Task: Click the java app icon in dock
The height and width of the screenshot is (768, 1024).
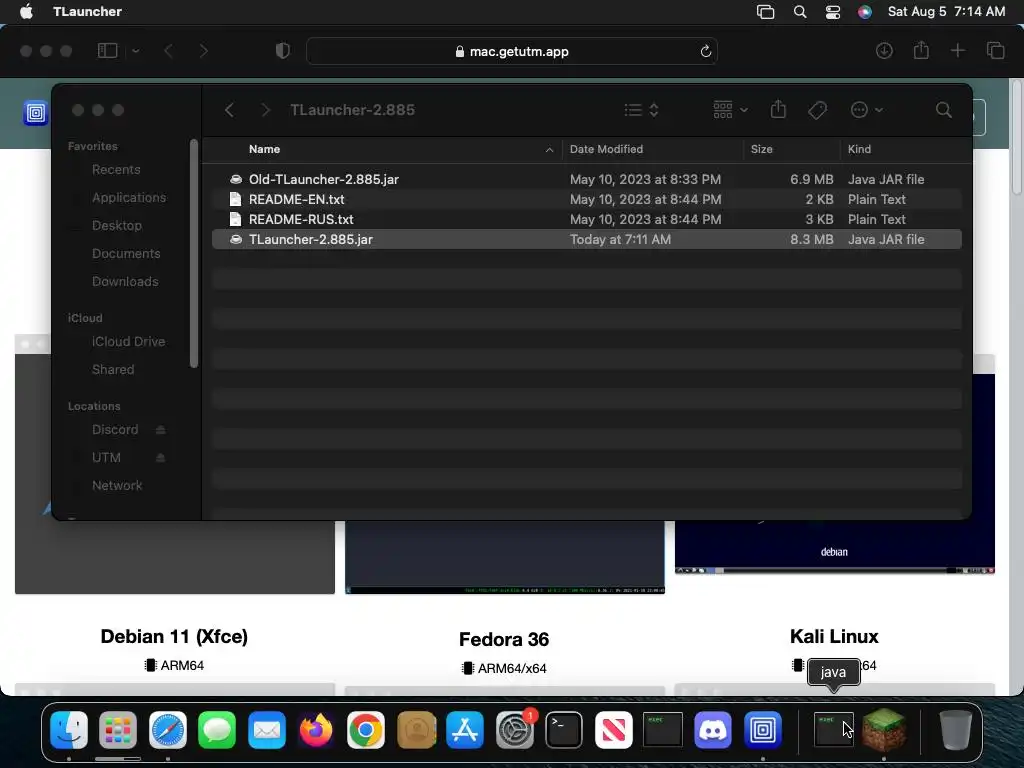Action: click(833, 729)
